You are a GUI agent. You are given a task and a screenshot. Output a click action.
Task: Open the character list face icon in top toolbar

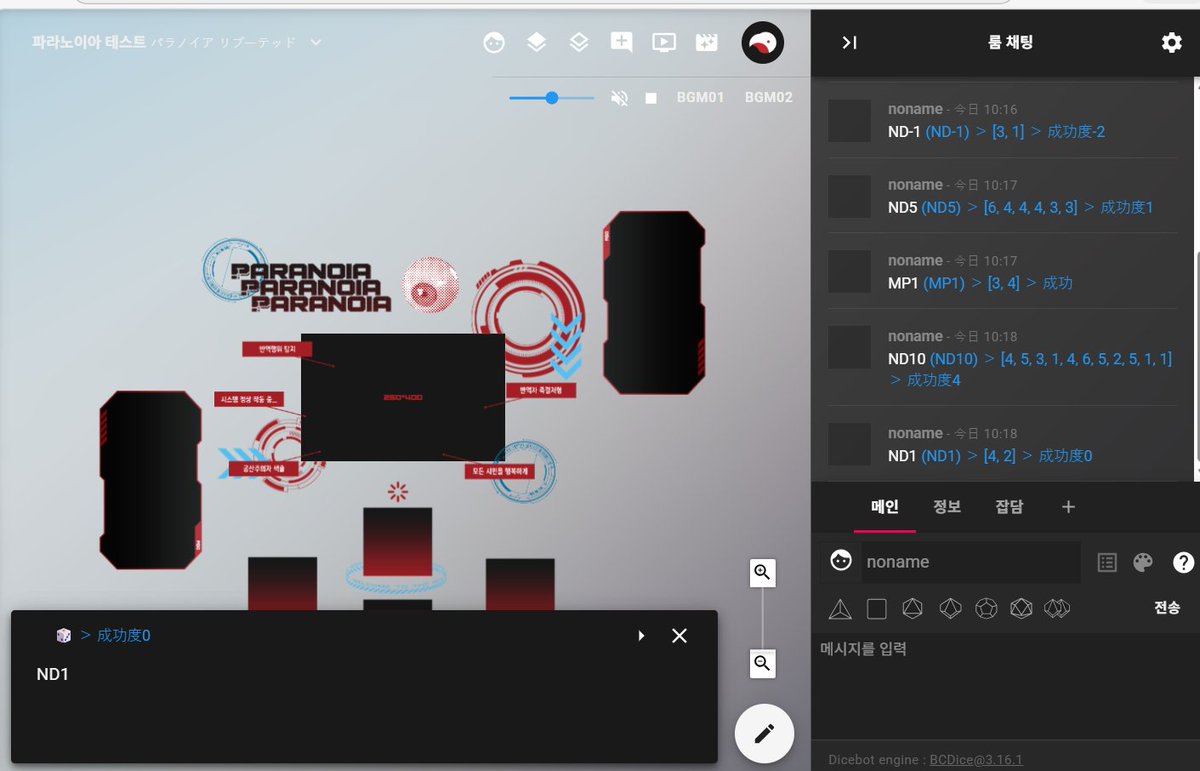pyautogui.click(x=493, y=42)
